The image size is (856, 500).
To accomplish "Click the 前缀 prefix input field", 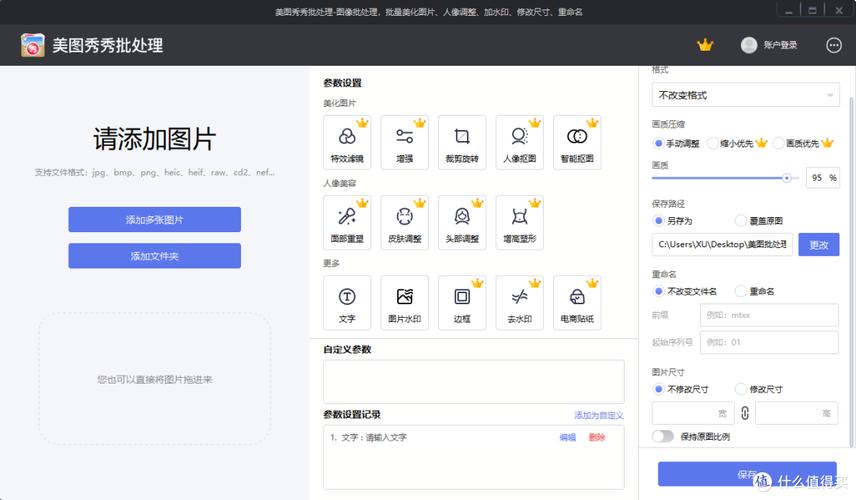I will pyautogui.click(x=769, y=315).
